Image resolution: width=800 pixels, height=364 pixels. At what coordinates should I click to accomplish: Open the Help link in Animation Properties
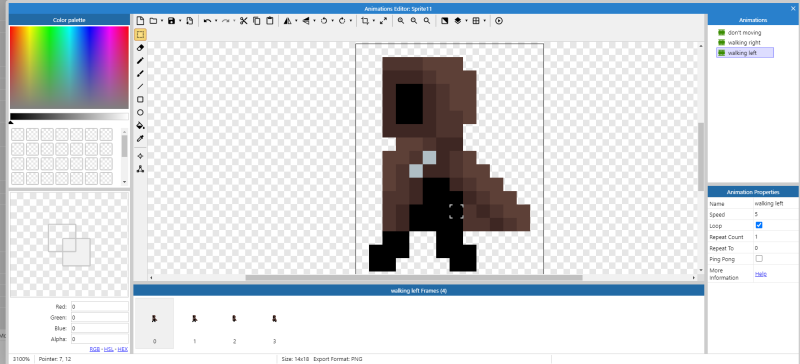coord(761,274)
